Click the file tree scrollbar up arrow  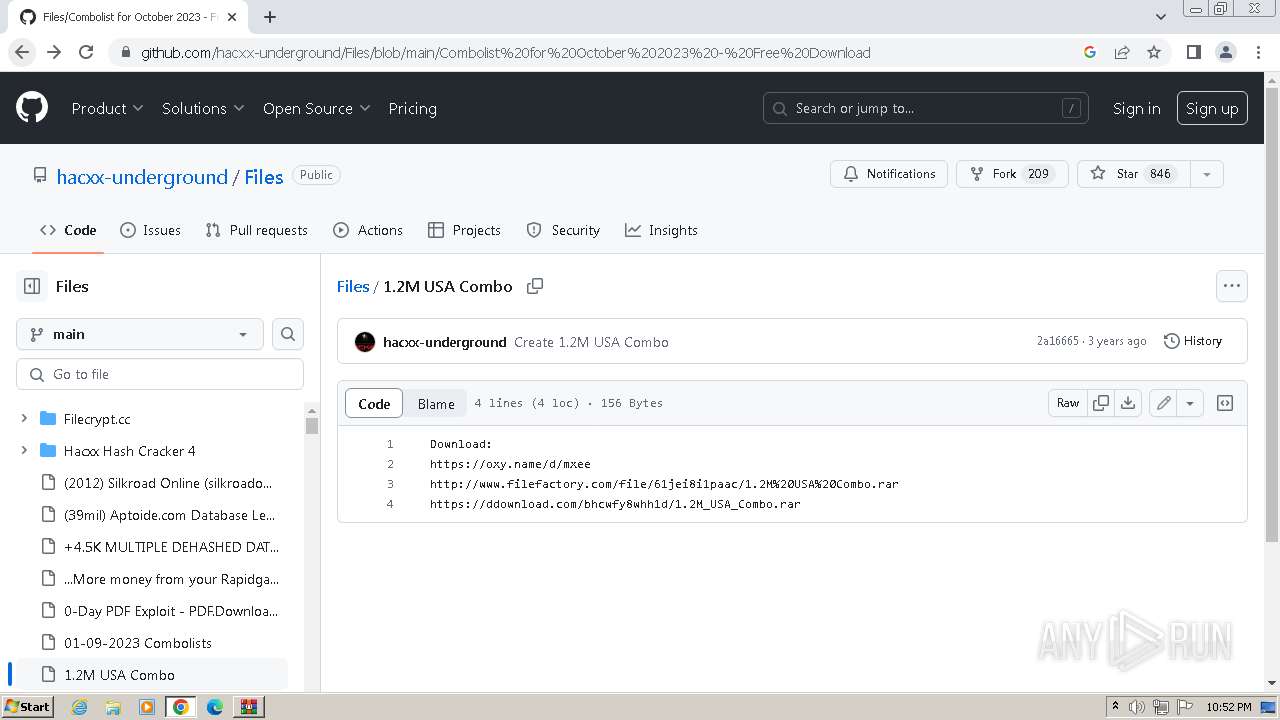(x=312, y=411)
